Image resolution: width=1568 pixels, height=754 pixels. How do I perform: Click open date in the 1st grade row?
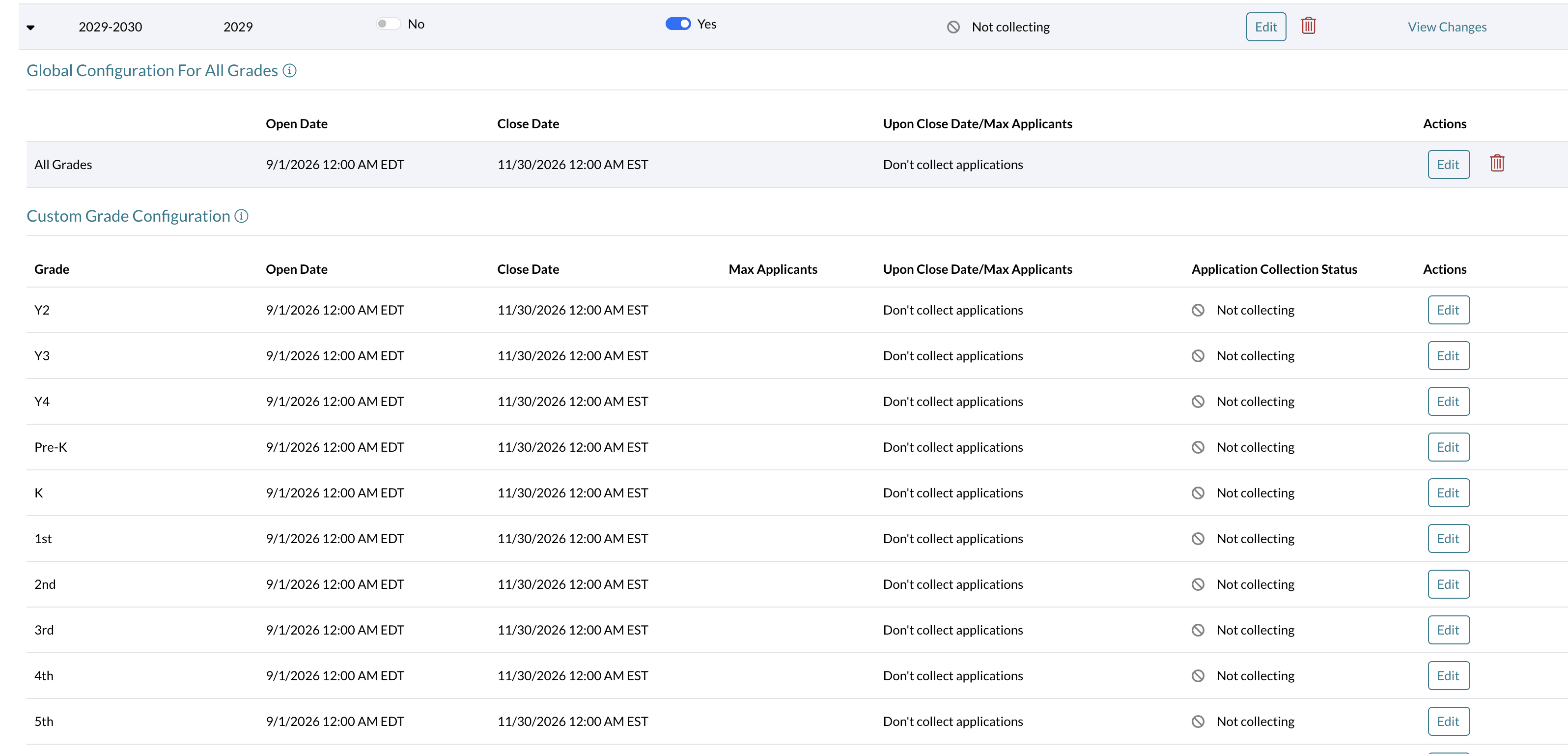[335, 538]
